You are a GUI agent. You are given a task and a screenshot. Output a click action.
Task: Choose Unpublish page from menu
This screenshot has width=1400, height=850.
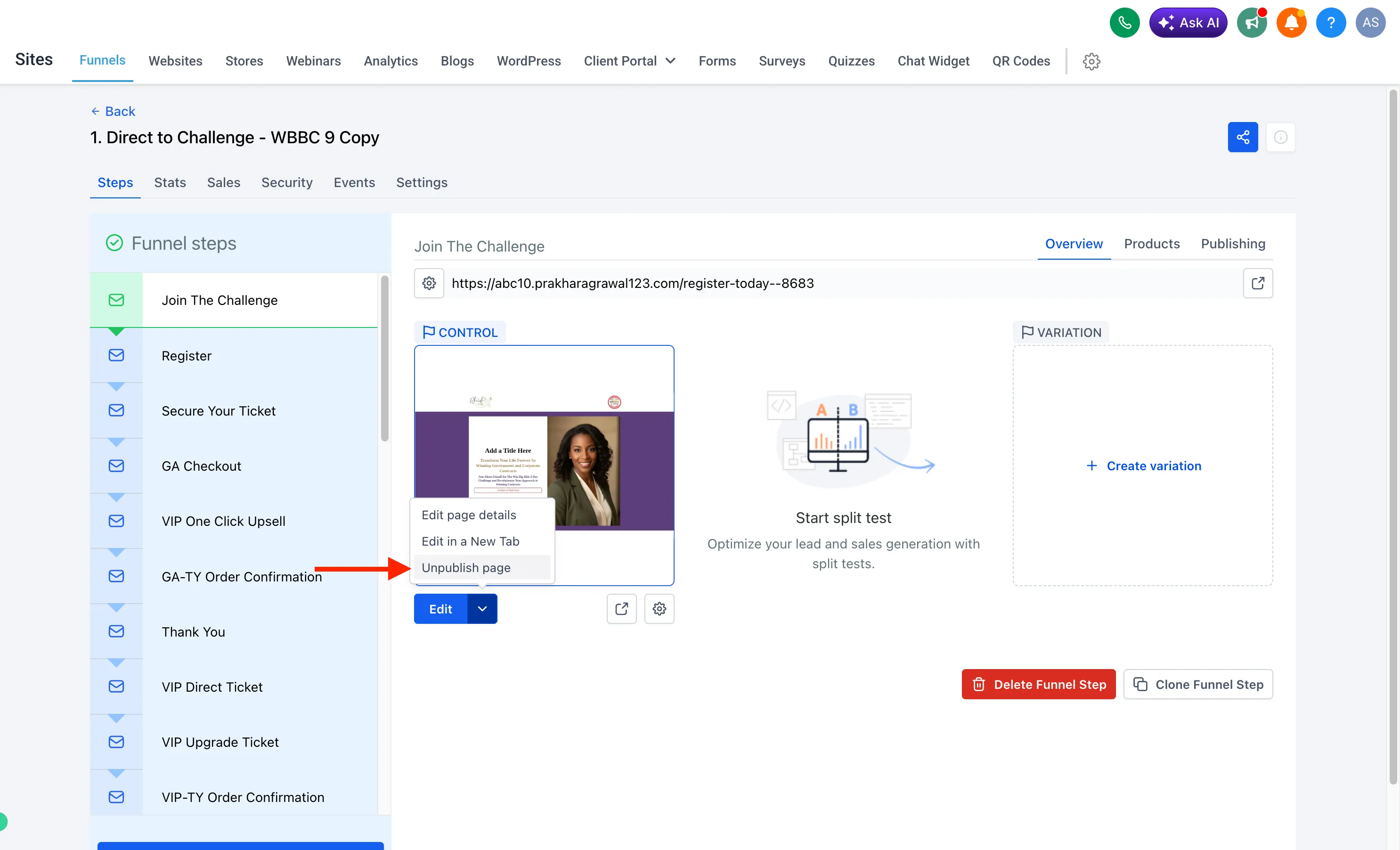coord(482,568)
